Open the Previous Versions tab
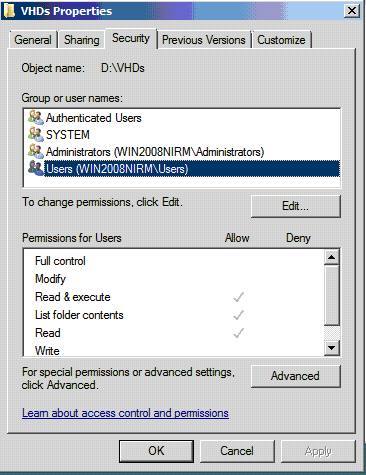The image size is (366, 475). [x=204, y=40]
